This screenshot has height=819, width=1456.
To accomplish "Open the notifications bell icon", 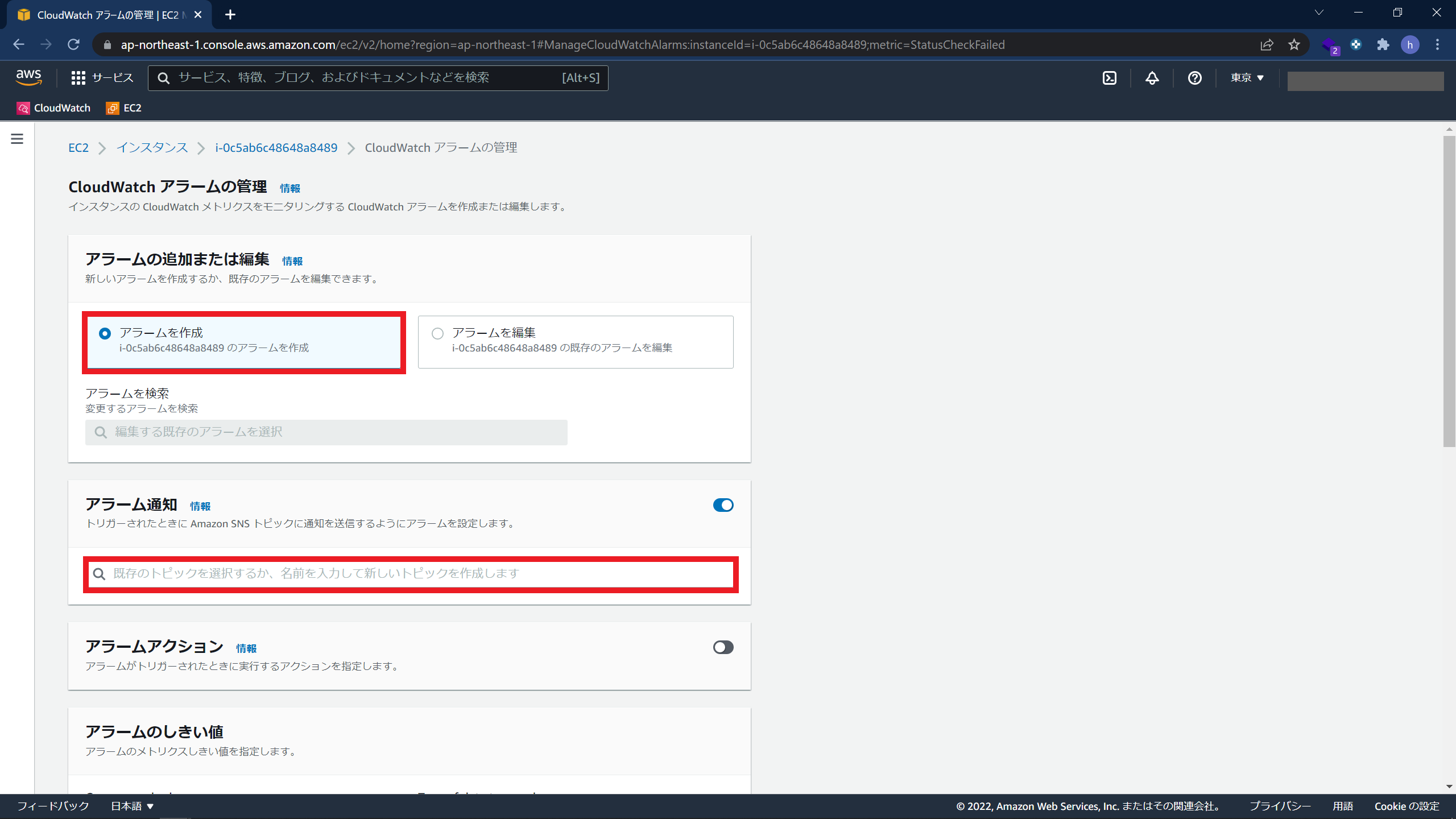I will [x=1152, y=78].
